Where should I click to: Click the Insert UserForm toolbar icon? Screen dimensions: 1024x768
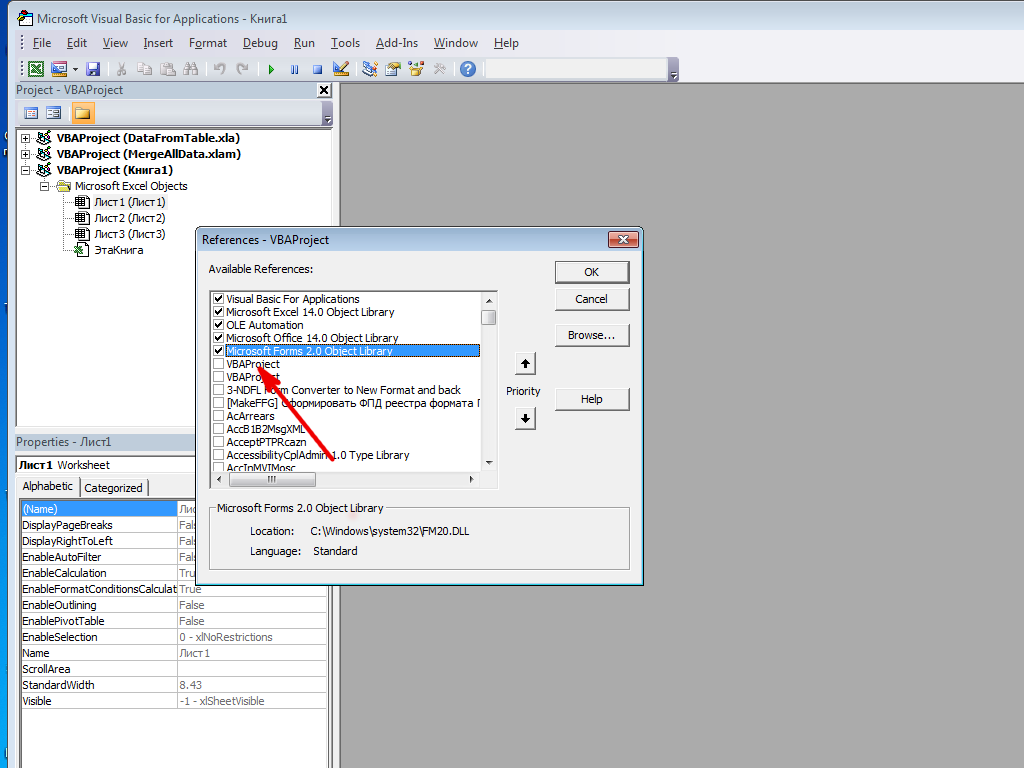click(59, 69)
